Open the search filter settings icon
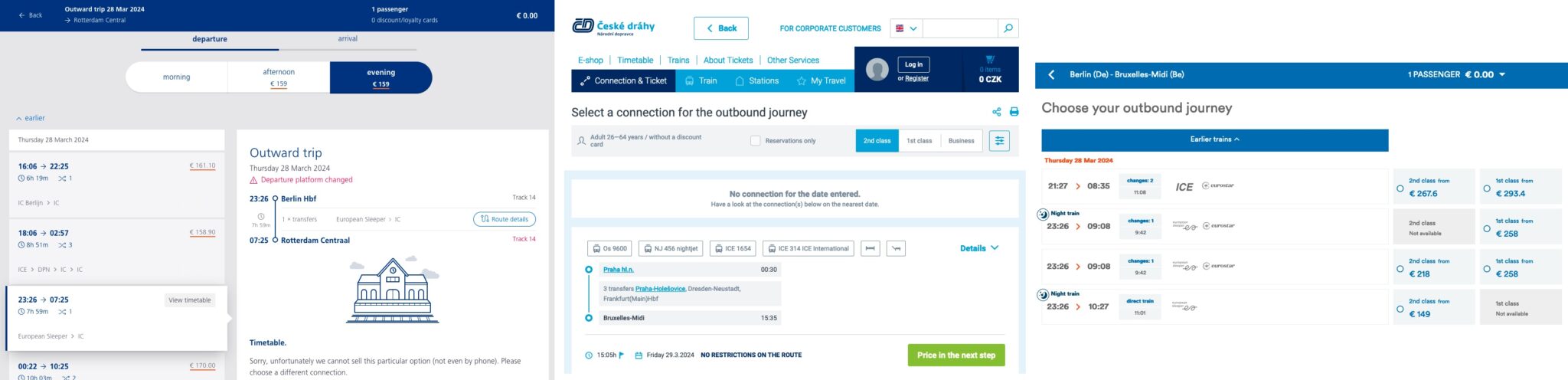The height and width of the screenshot is (380, 1568). coord(999,141)
